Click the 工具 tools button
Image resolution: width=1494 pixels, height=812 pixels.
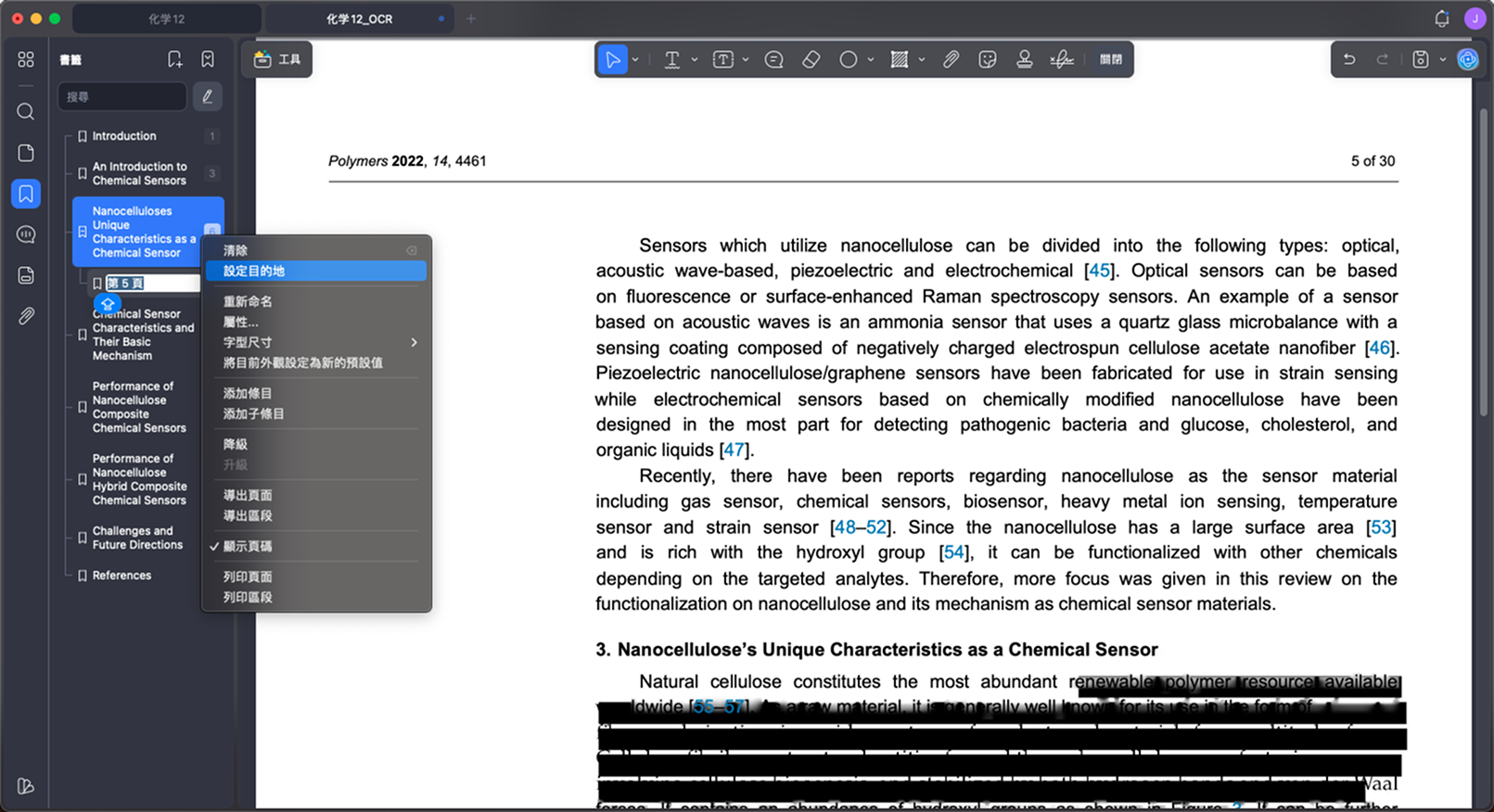pos(277,59)
